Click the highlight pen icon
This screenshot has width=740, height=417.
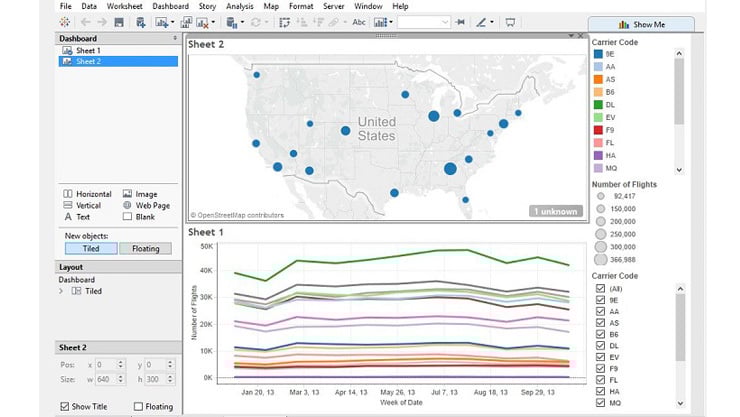click(481, 22)
